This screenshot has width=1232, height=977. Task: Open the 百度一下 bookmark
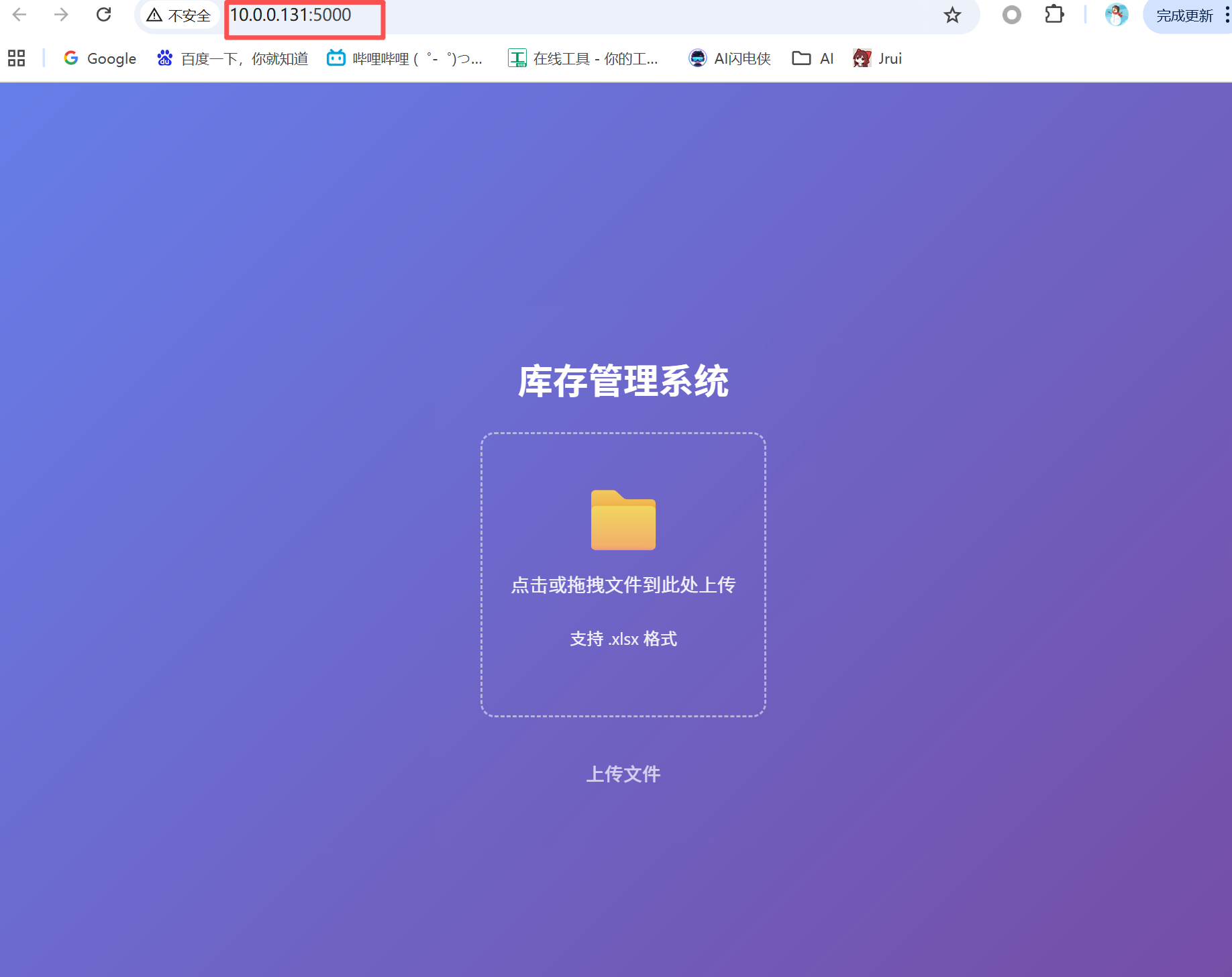[233, 58]
